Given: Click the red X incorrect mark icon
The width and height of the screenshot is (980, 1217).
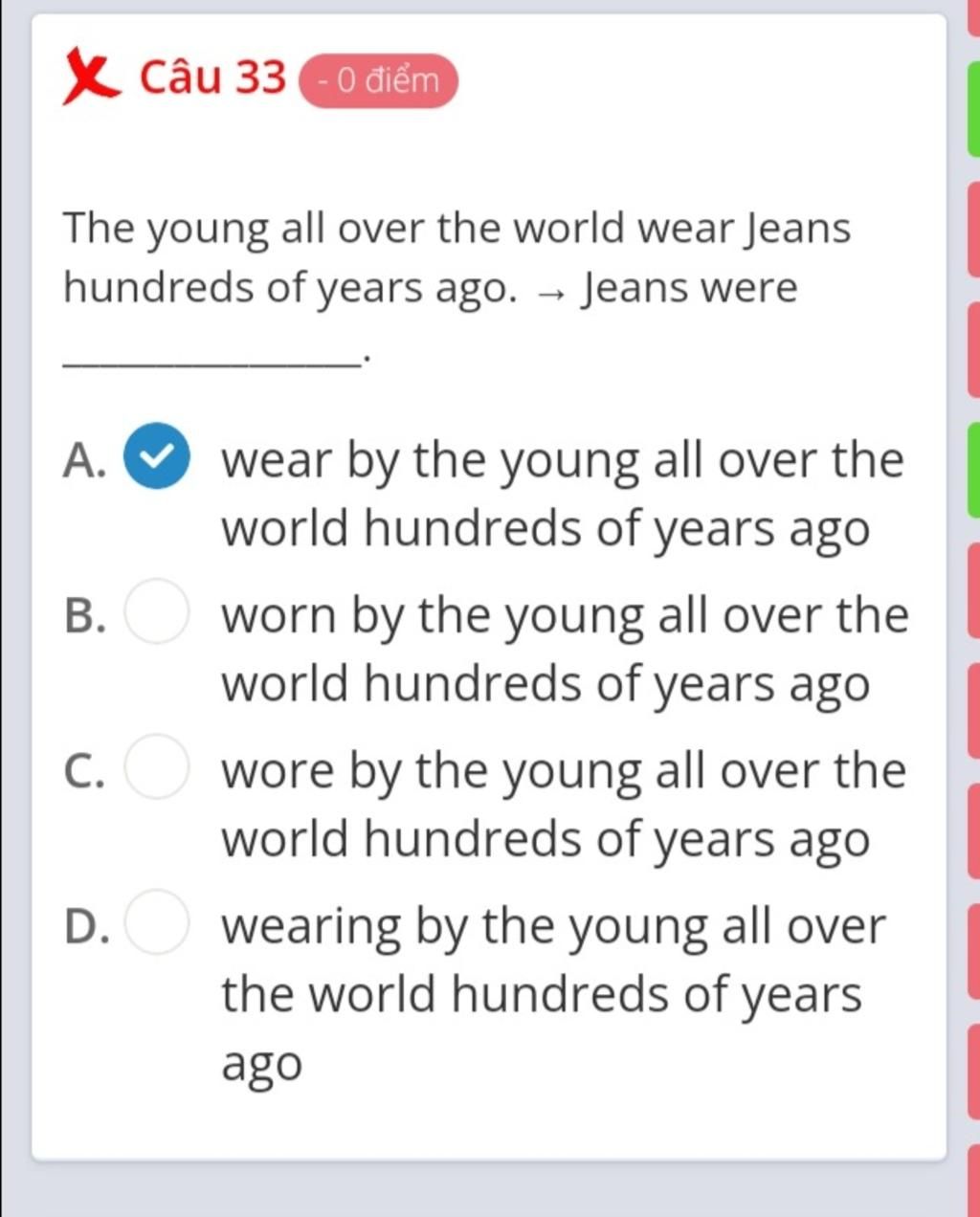Looking at the screenshot, I should coord(92,77).
